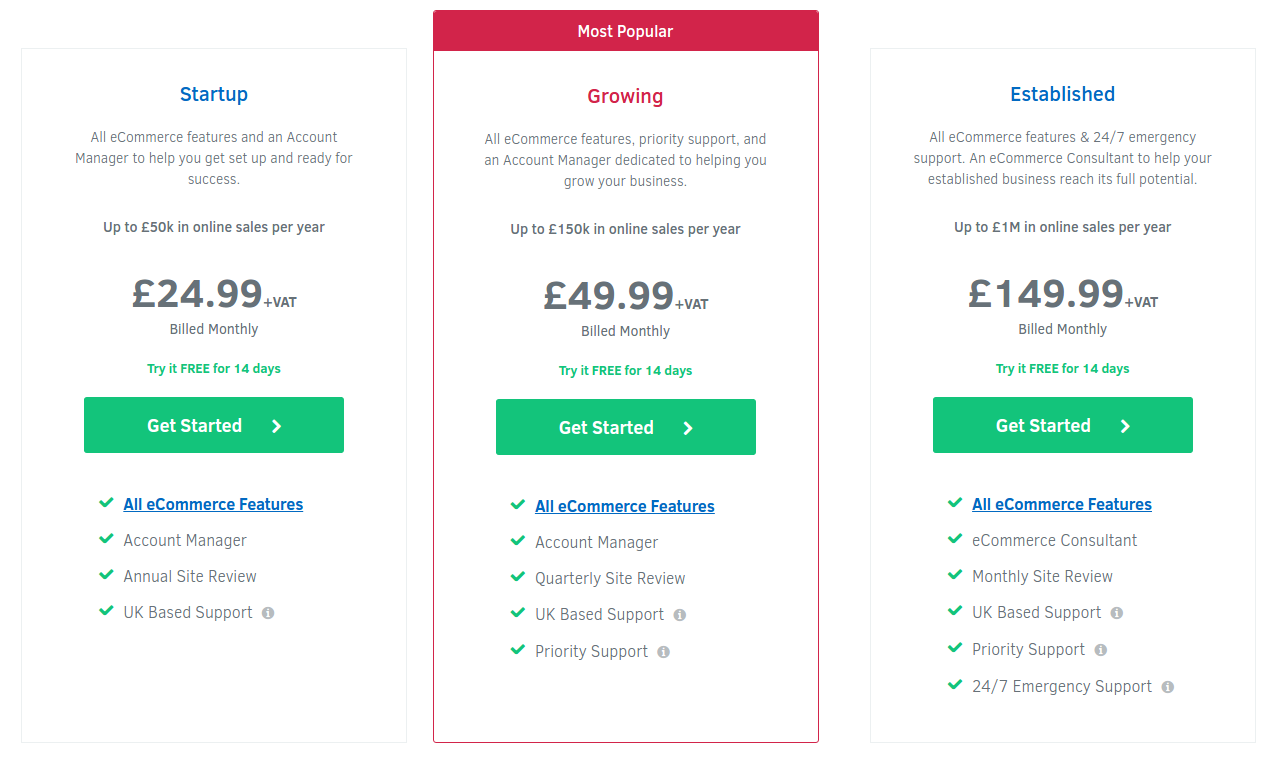
Task: Click info icon beside Growing UK Based Support
Action: (x=680, y=615)
